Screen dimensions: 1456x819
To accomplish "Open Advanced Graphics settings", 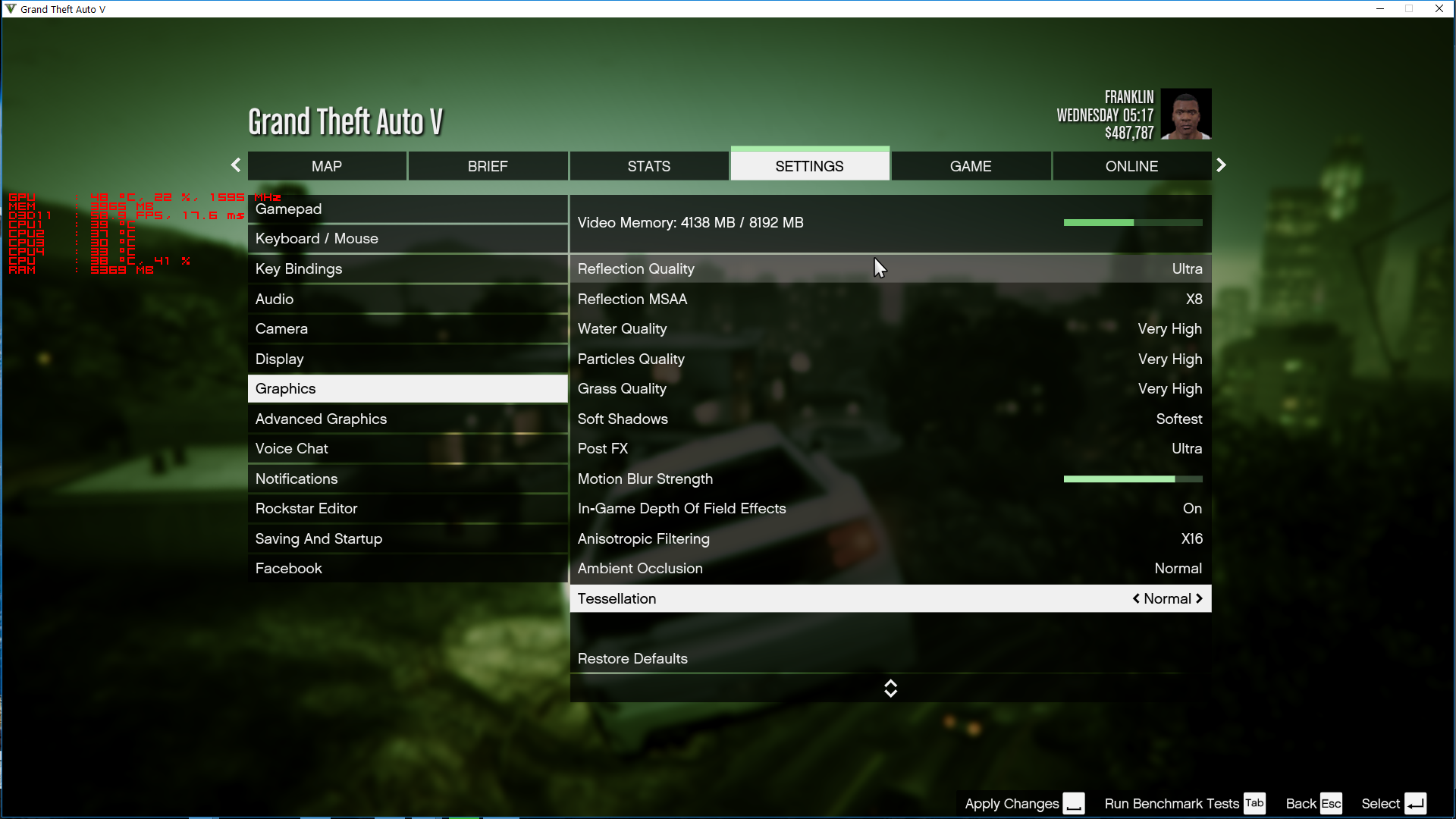I will pos(408,419).
